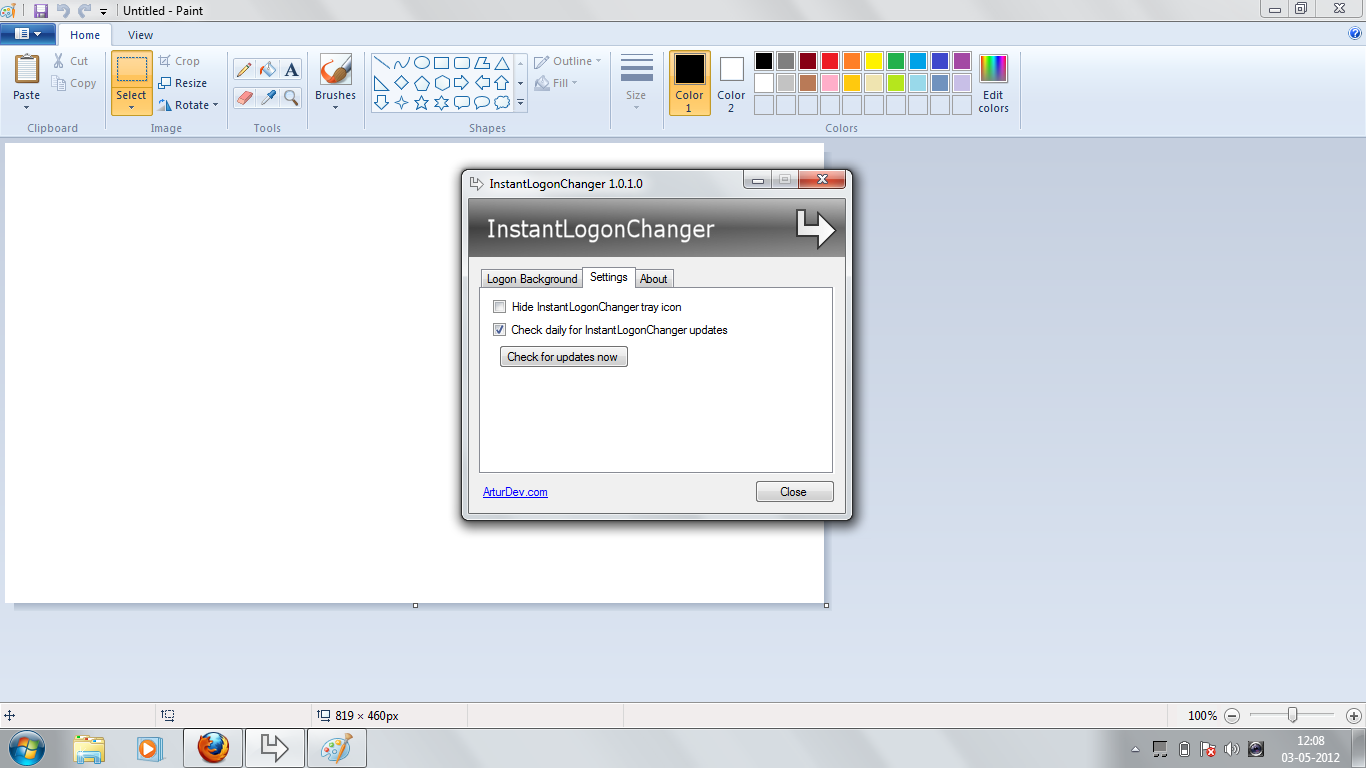Open Firefox from the taskbar
1366x768 pixels.
pos(213,748)
